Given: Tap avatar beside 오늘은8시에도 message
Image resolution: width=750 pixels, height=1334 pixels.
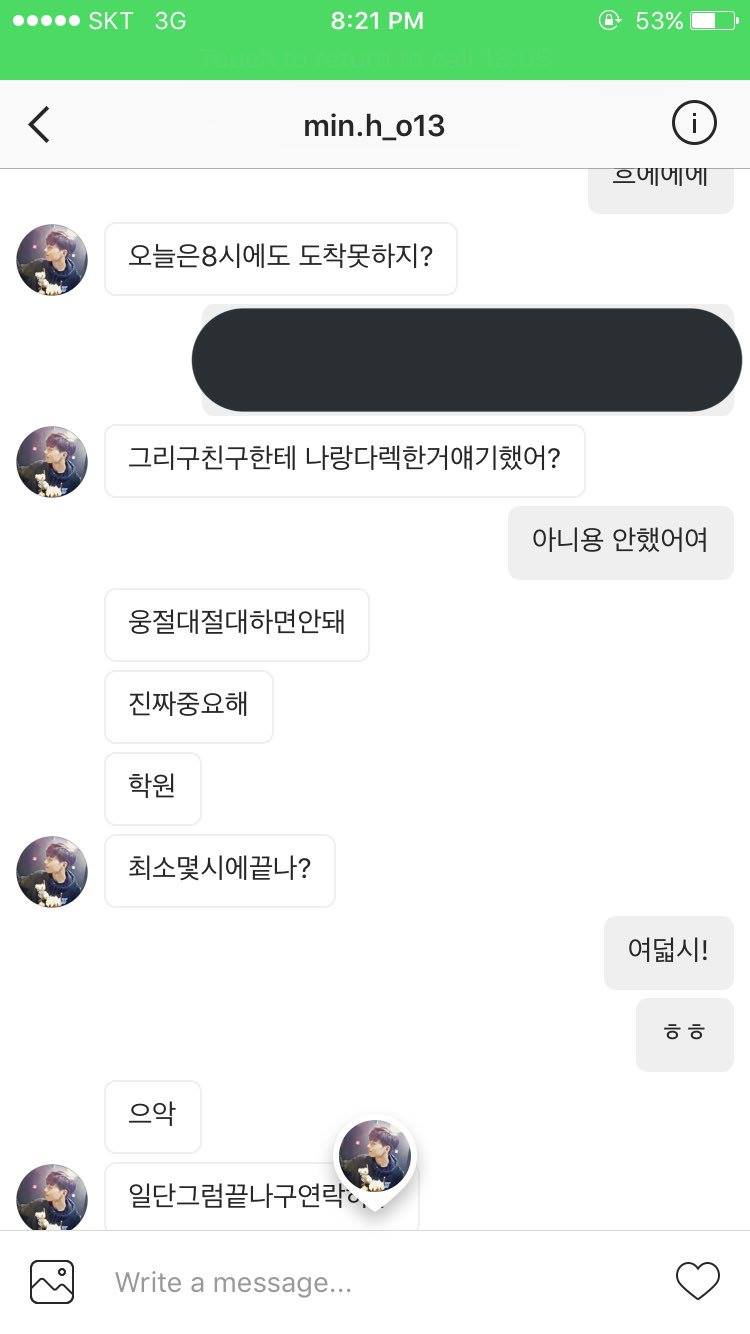Looking at the screenshot, I should pyautogui.click(x=52, y=260).
